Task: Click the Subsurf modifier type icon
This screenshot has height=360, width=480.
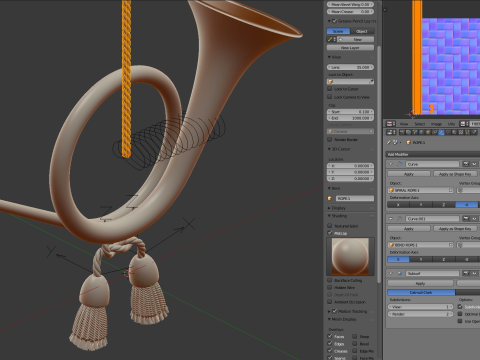Action: click(x=400, y=273)
